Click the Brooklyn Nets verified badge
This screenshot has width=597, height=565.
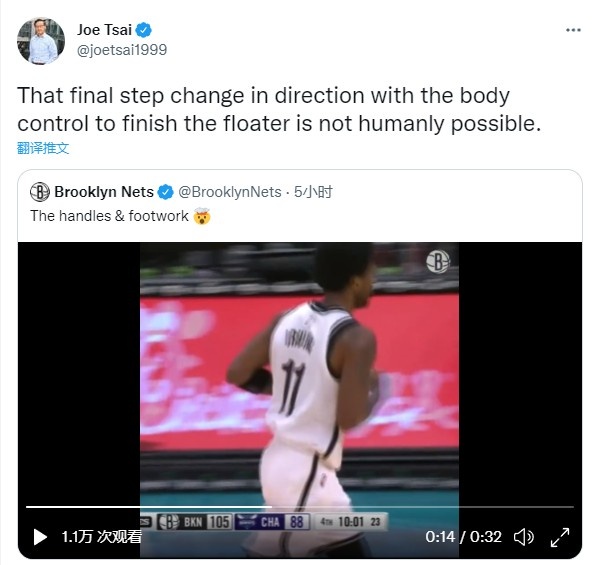click(x=165, y=192)
